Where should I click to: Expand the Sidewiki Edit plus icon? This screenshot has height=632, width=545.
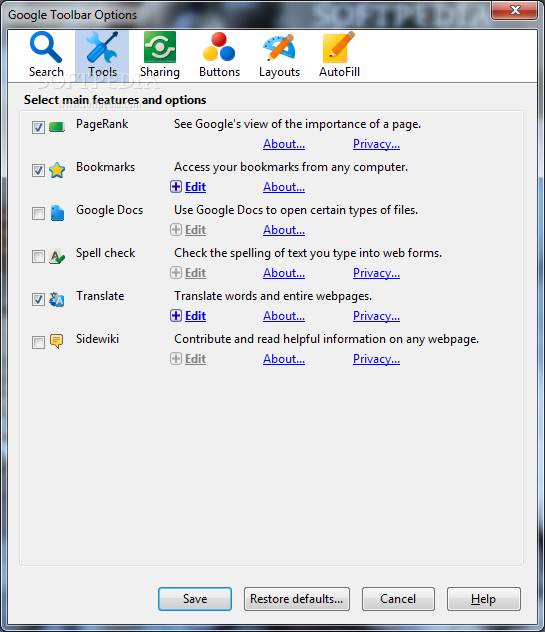point(176,359)
